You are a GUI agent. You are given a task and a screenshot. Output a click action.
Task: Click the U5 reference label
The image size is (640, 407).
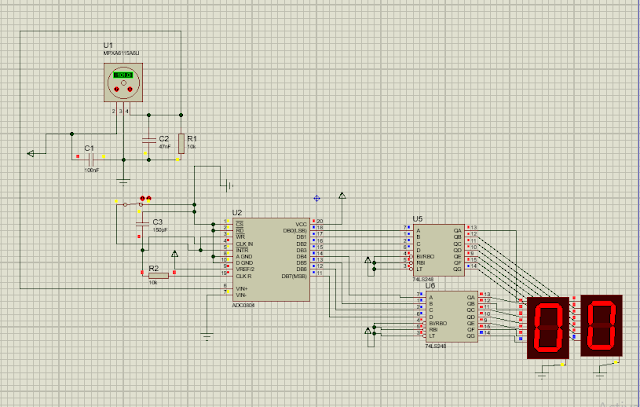tap(418, 219)
